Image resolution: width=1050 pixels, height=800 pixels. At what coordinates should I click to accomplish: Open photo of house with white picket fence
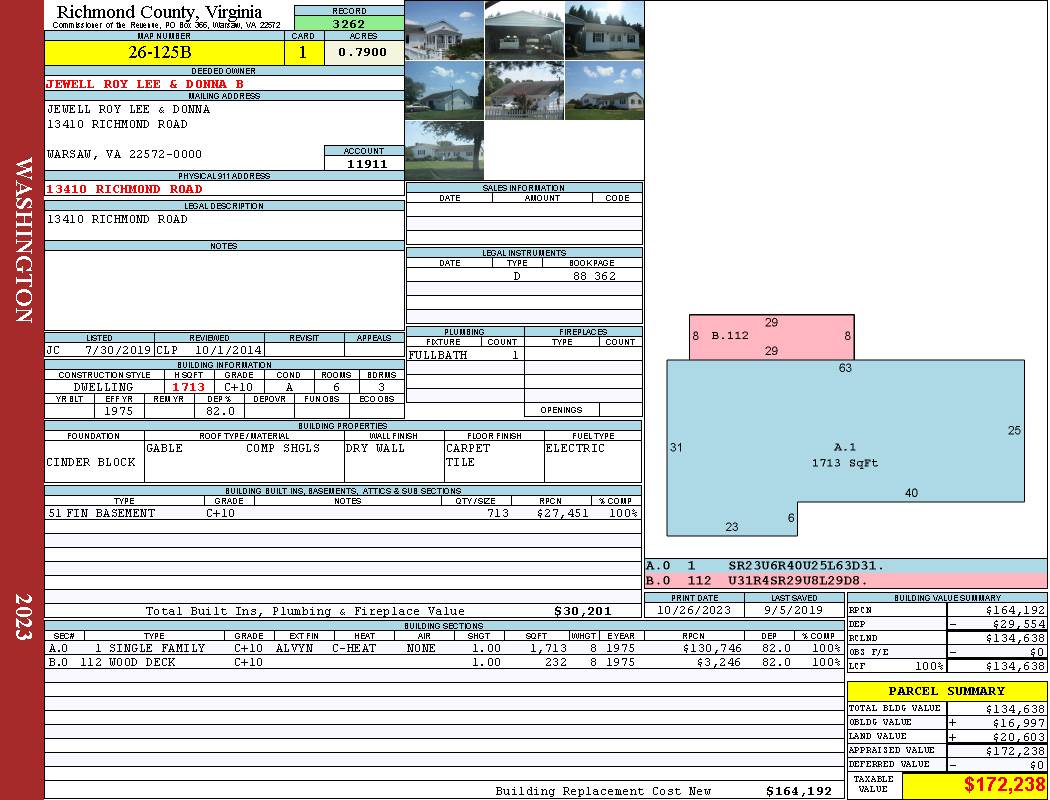click(x=524, y=90)
